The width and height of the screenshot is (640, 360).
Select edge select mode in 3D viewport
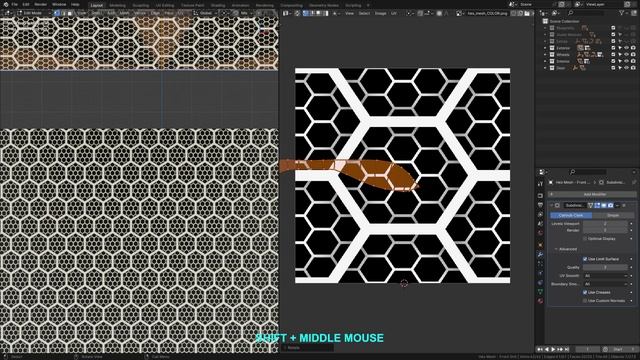[x=63, y=13]
